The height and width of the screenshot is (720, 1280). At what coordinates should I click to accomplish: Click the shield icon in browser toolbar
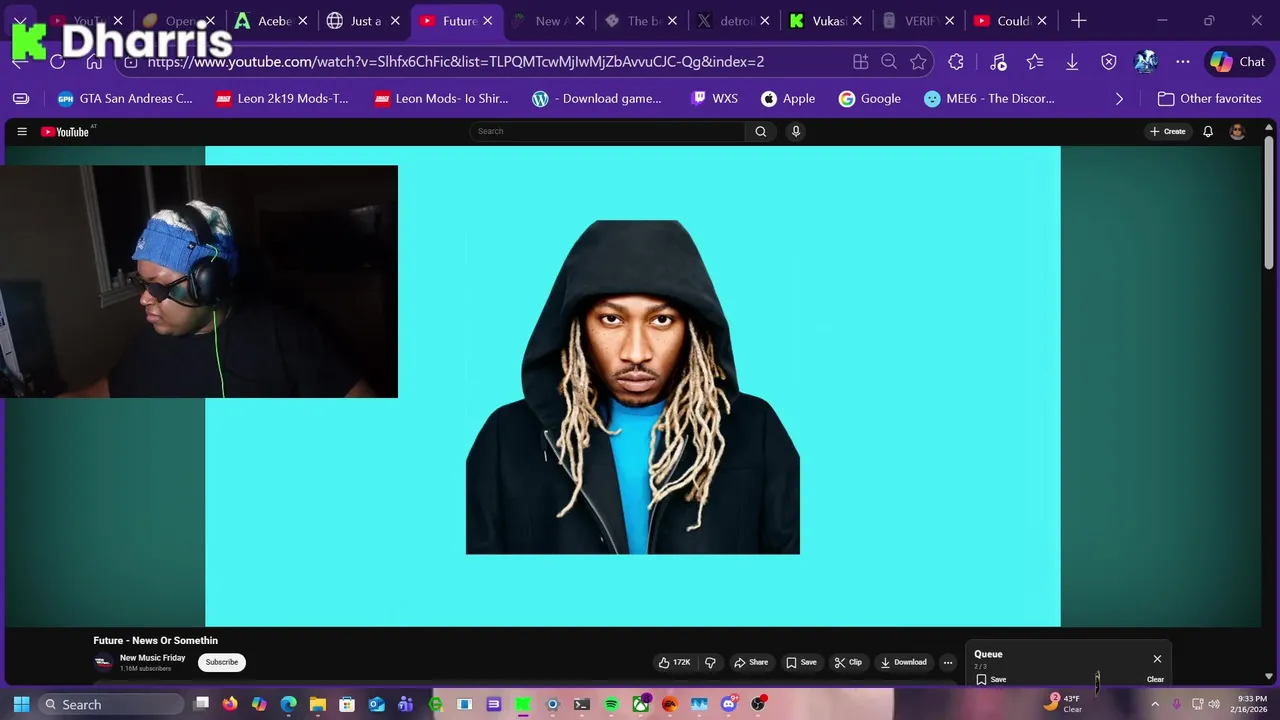1109,62
